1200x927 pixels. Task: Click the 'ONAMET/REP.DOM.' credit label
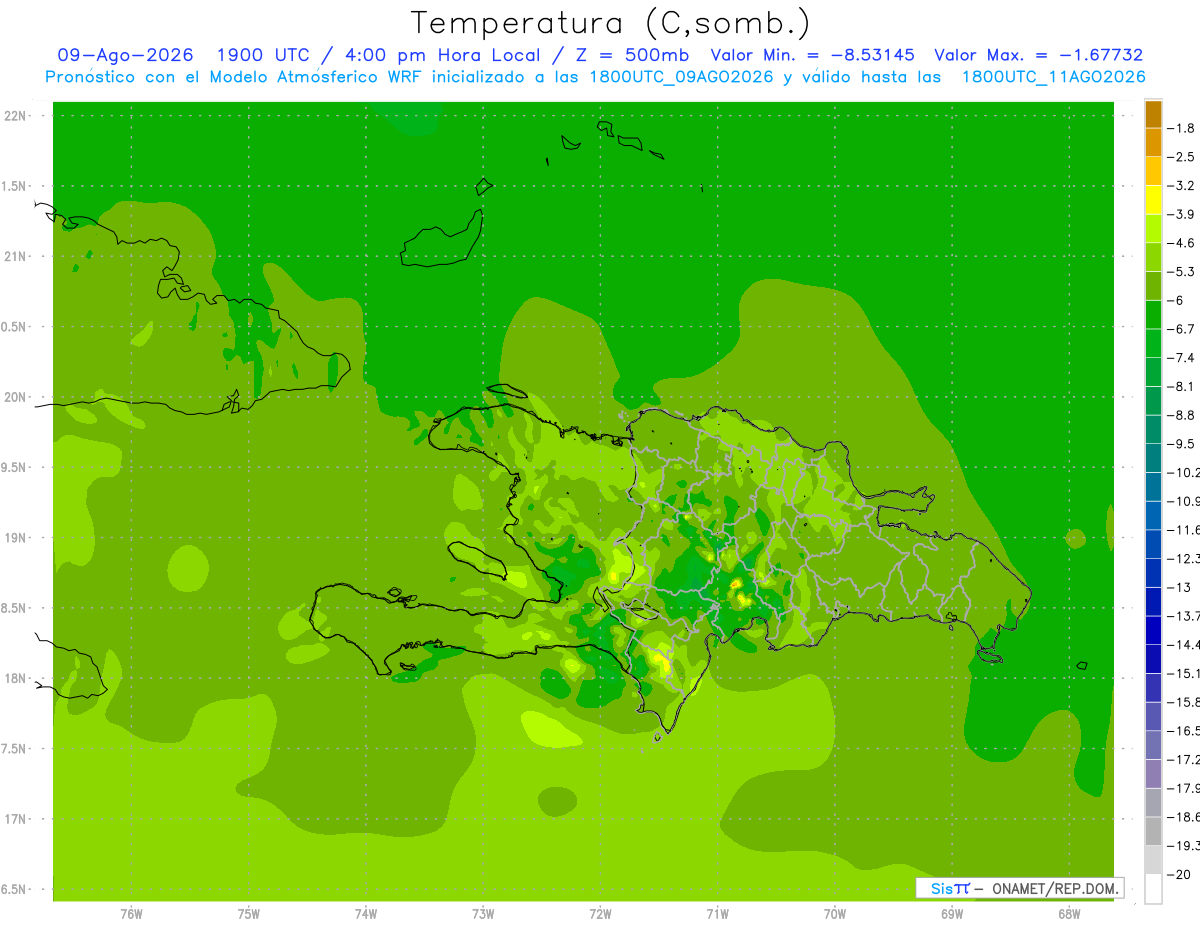1055,888
